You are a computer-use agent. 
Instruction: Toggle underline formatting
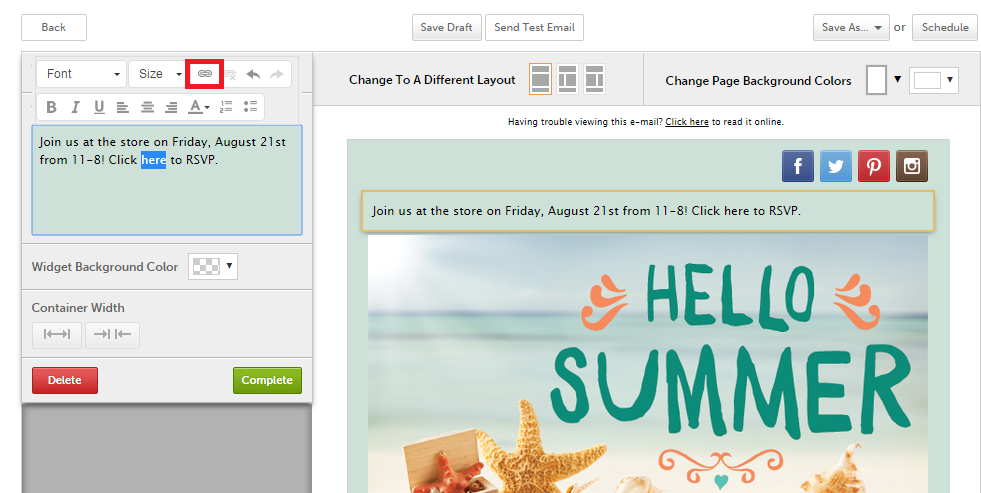99,107
